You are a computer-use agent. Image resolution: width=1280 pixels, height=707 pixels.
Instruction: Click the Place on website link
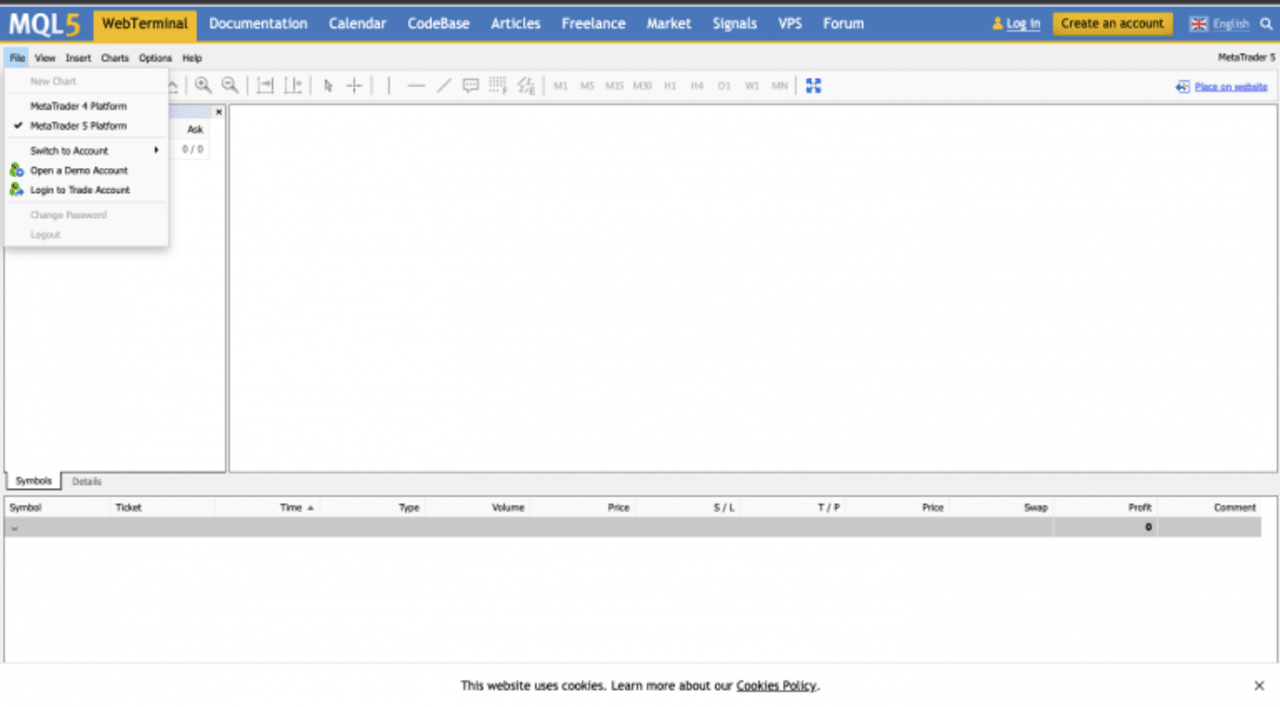tap(1230, 87)
